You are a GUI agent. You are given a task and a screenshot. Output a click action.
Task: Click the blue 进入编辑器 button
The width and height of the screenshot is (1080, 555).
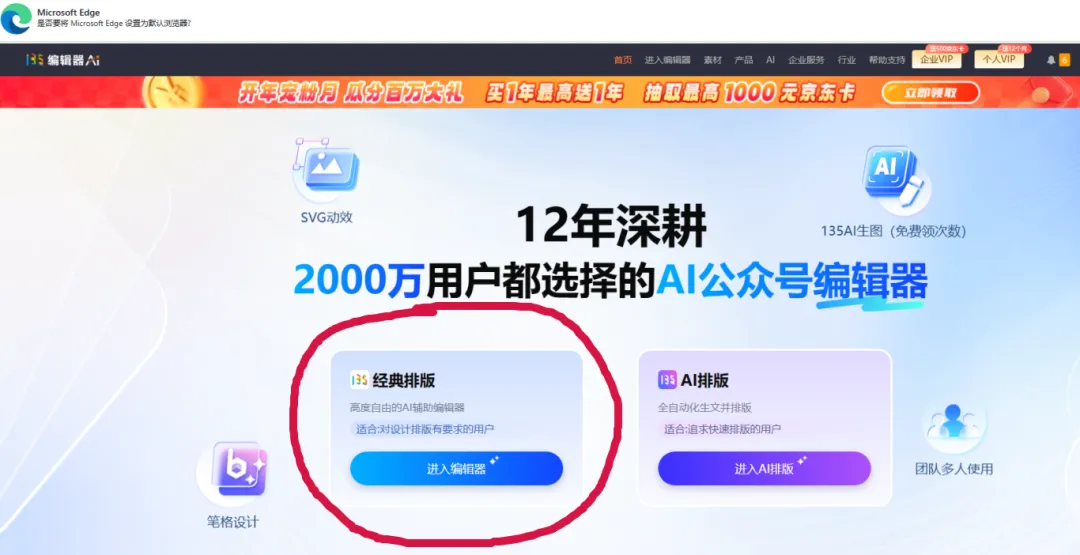pyautogui.click(x=456, y=469)
